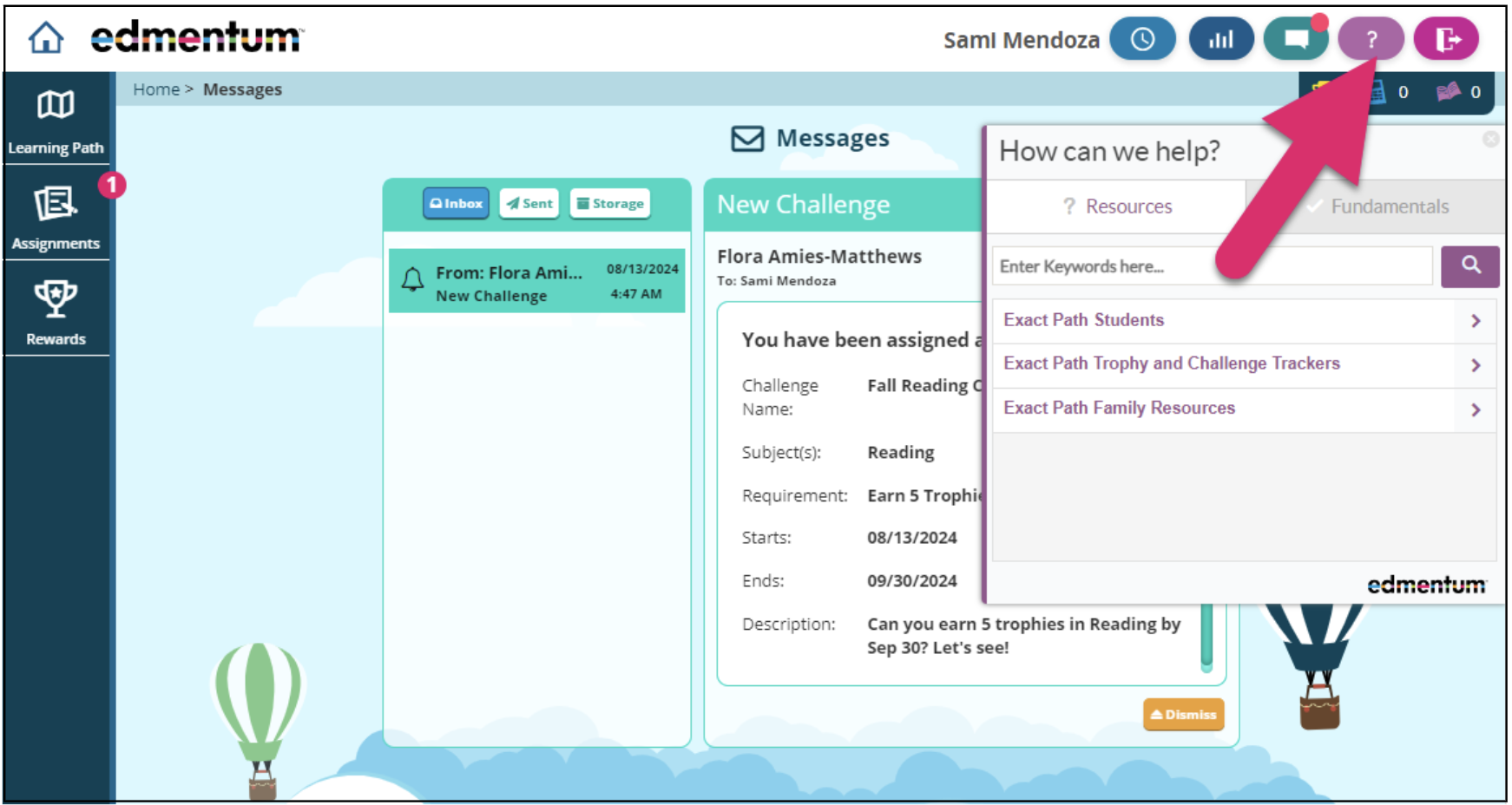Switch to the Resources tab

click(1117, 206)
